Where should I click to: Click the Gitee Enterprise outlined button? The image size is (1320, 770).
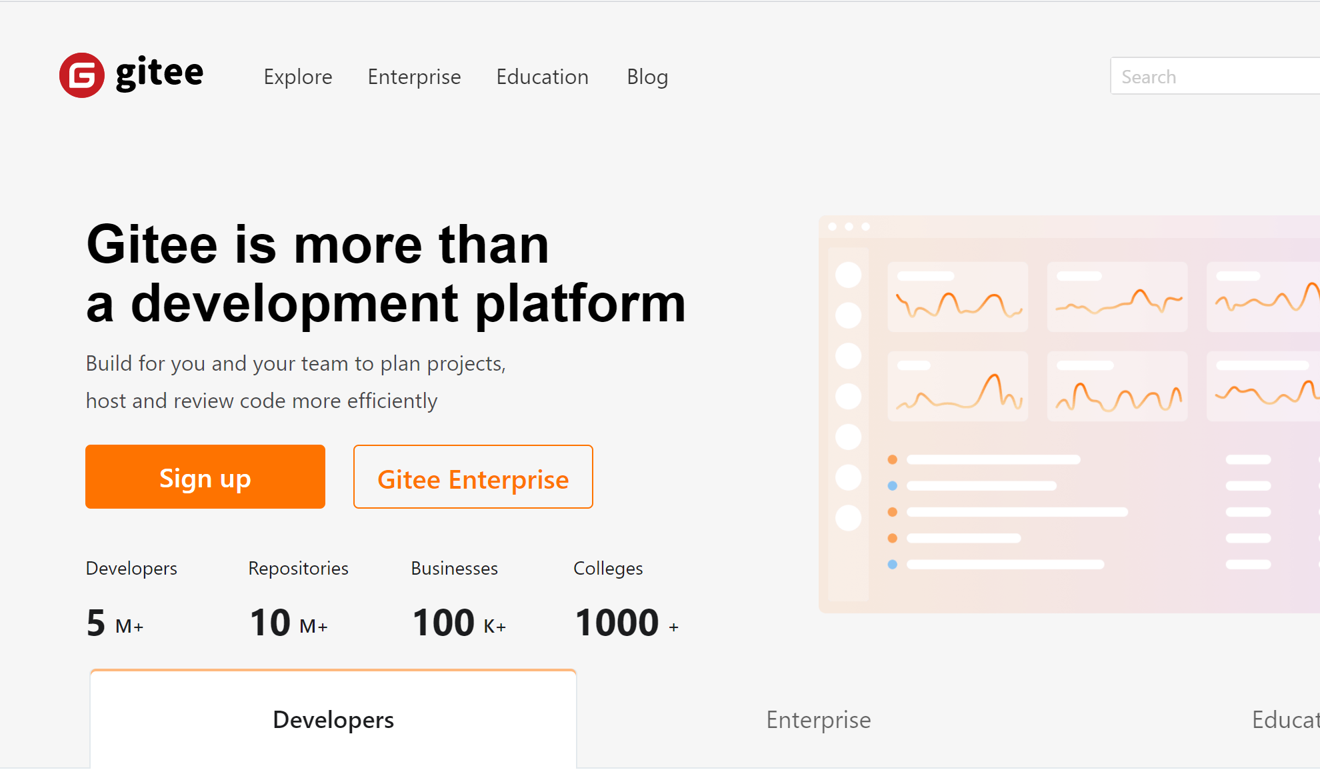click(473, 477)
